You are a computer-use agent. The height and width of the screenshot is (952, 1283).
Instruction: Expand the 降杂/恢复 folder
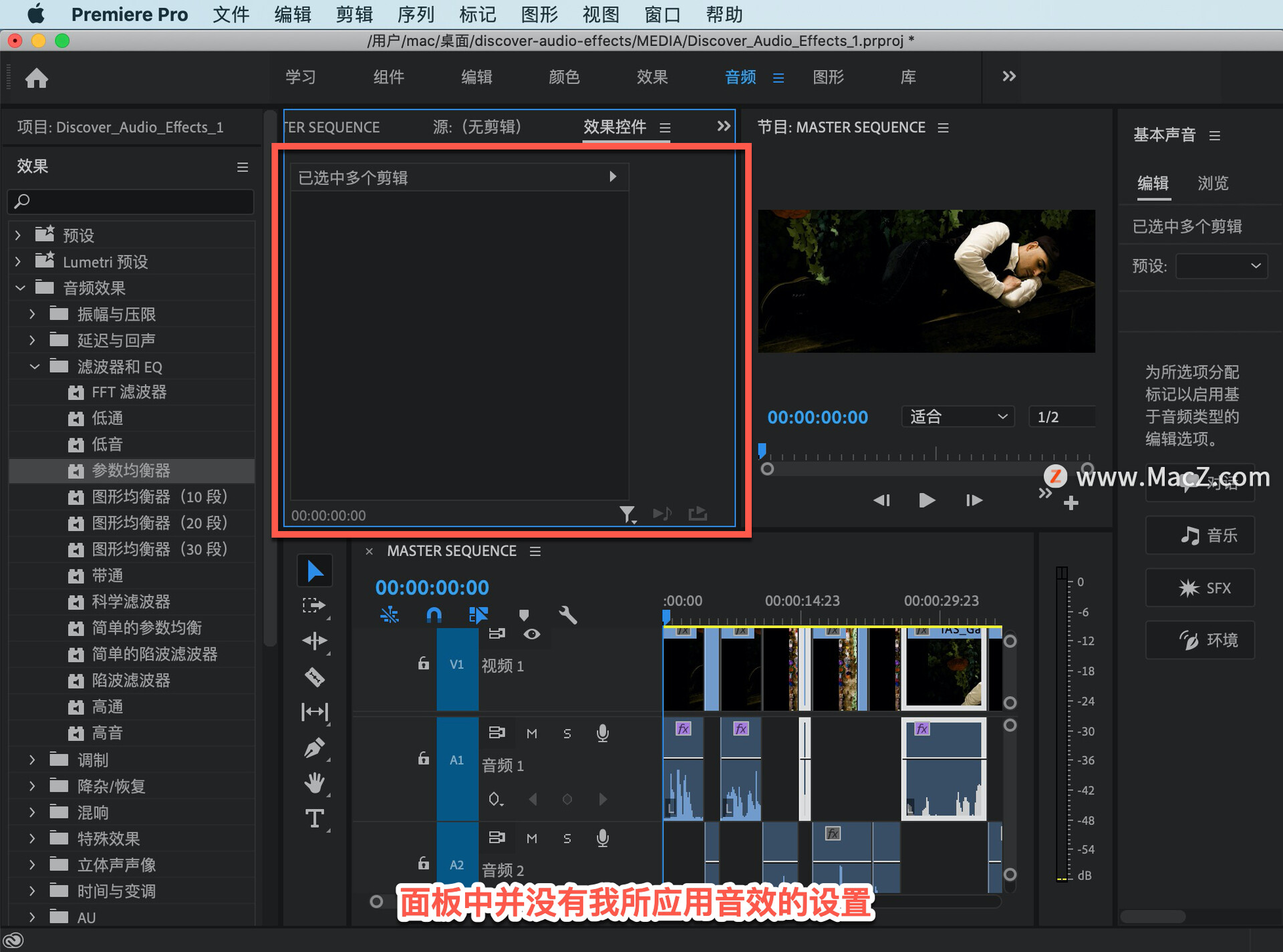click(x=32, y=786)
